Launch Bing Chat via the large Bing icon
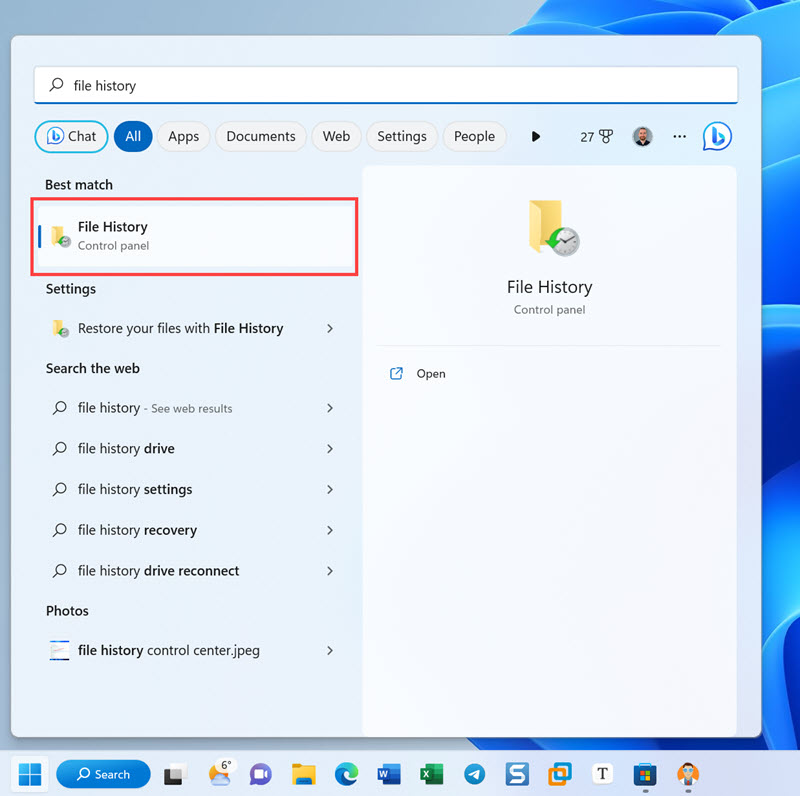 pos(717,136)
